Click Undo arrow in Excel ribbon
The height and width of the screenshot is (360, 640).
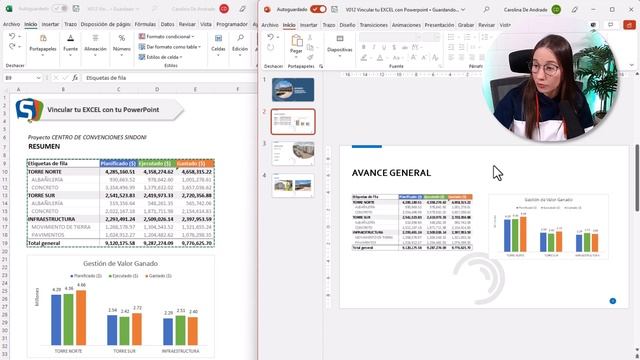[x=12, y=36]
